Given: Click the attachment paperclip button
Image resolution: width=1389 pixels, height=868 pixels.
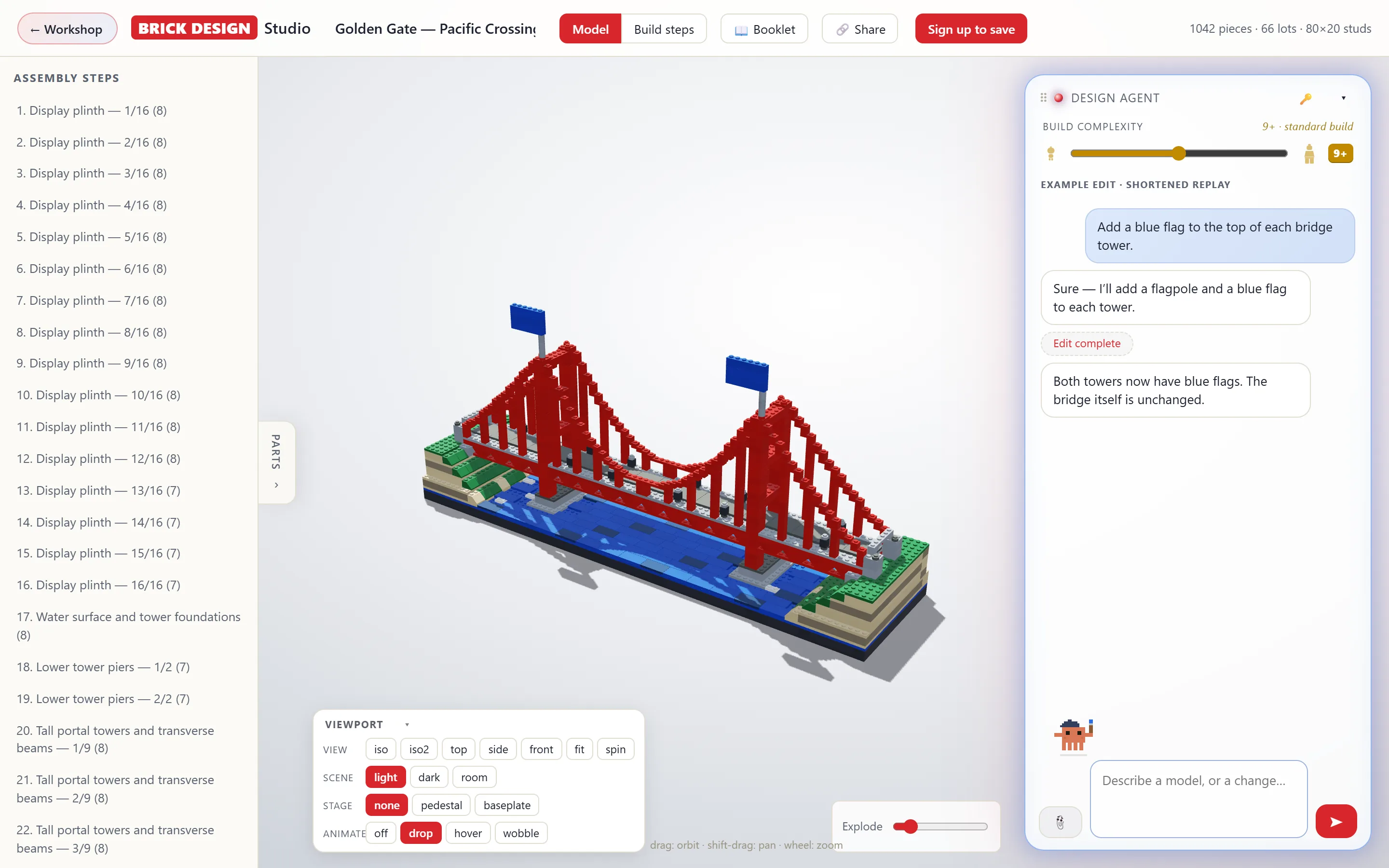Looking at the screenshot, I should (1060, 822).
